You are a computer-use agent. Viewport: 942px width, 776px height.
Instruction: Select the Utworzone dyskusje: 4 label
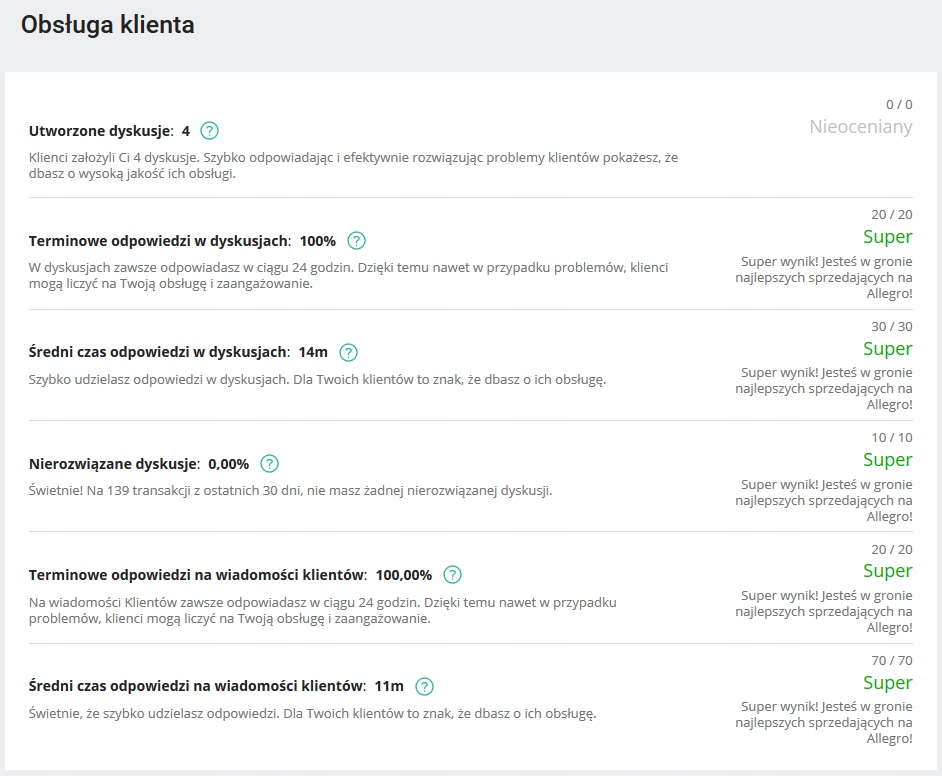[109, 131]
